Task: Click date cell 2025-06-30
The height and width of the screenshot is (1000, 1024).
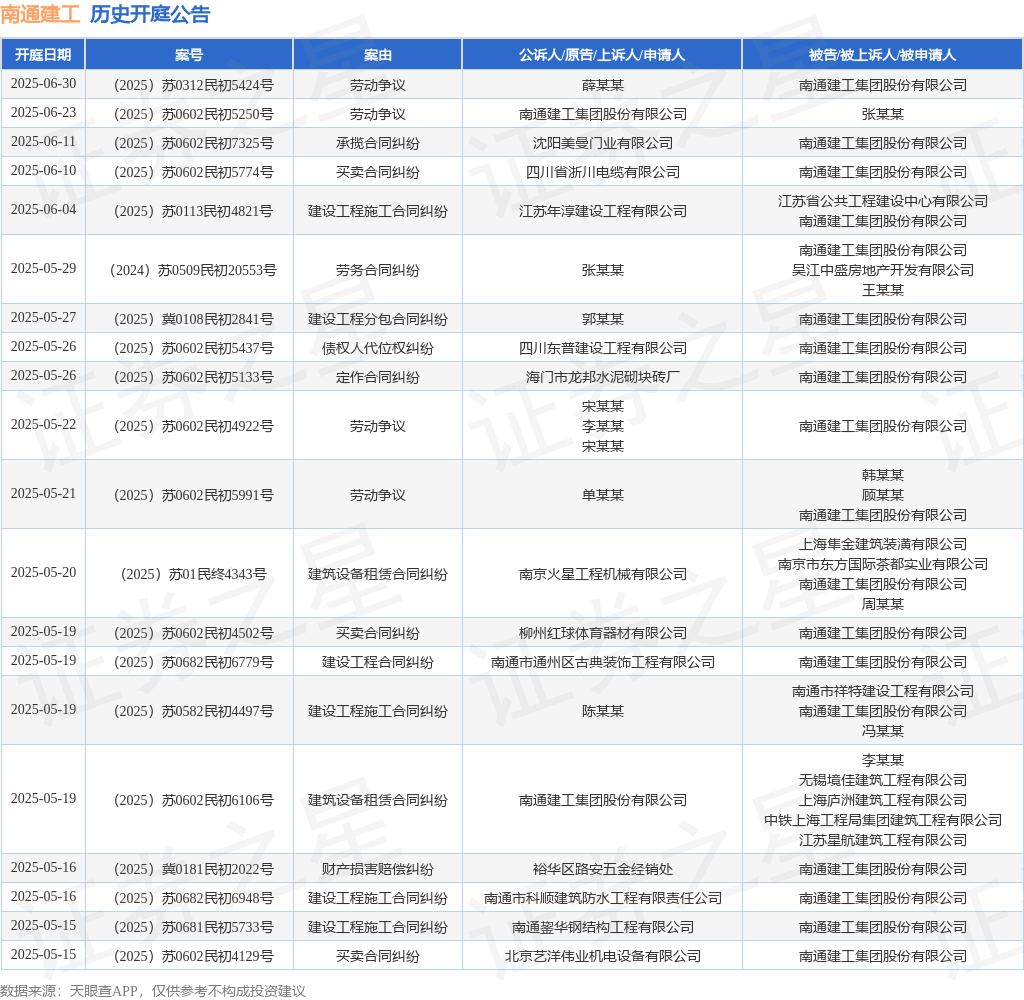Action: click(x=43, y=84)
